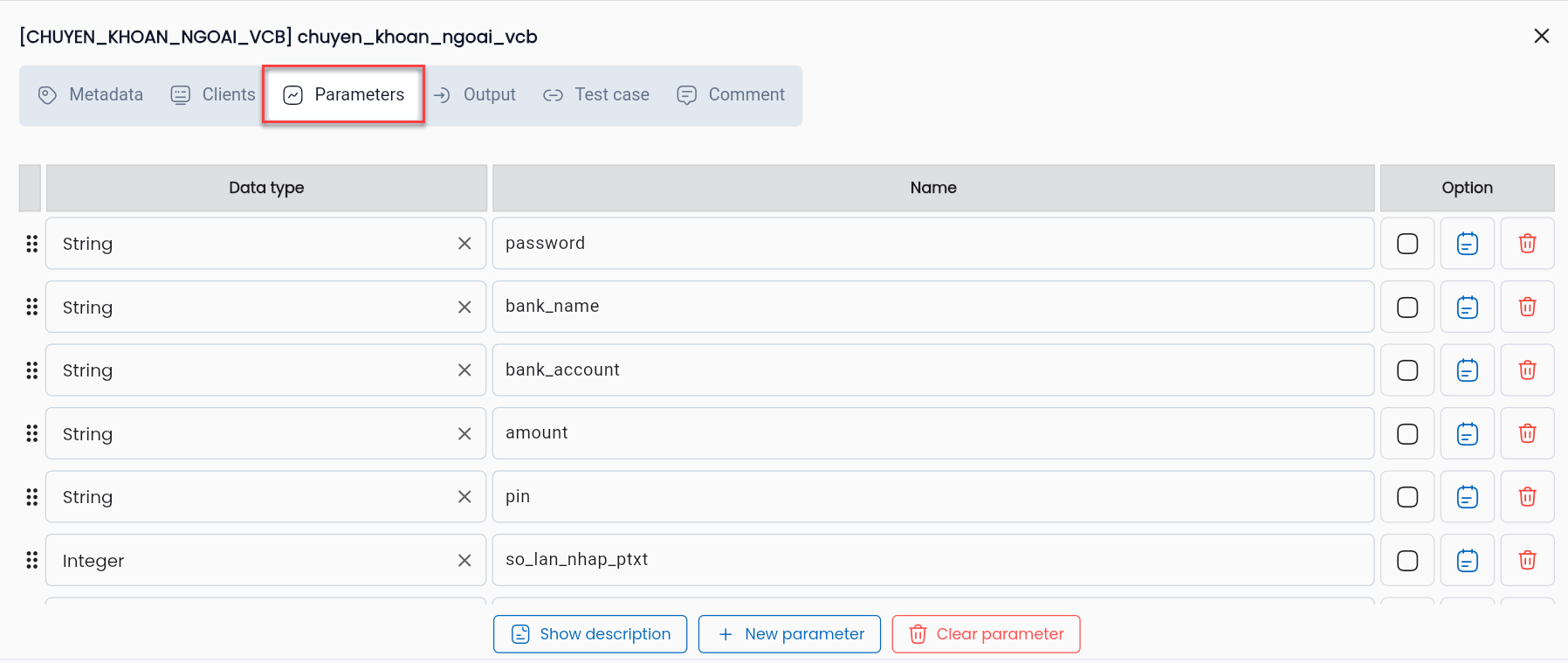The width and height of the screenshot is (1568, 663).
Task: Grab drag handle of bank_account row
Action: coord(32,370)
